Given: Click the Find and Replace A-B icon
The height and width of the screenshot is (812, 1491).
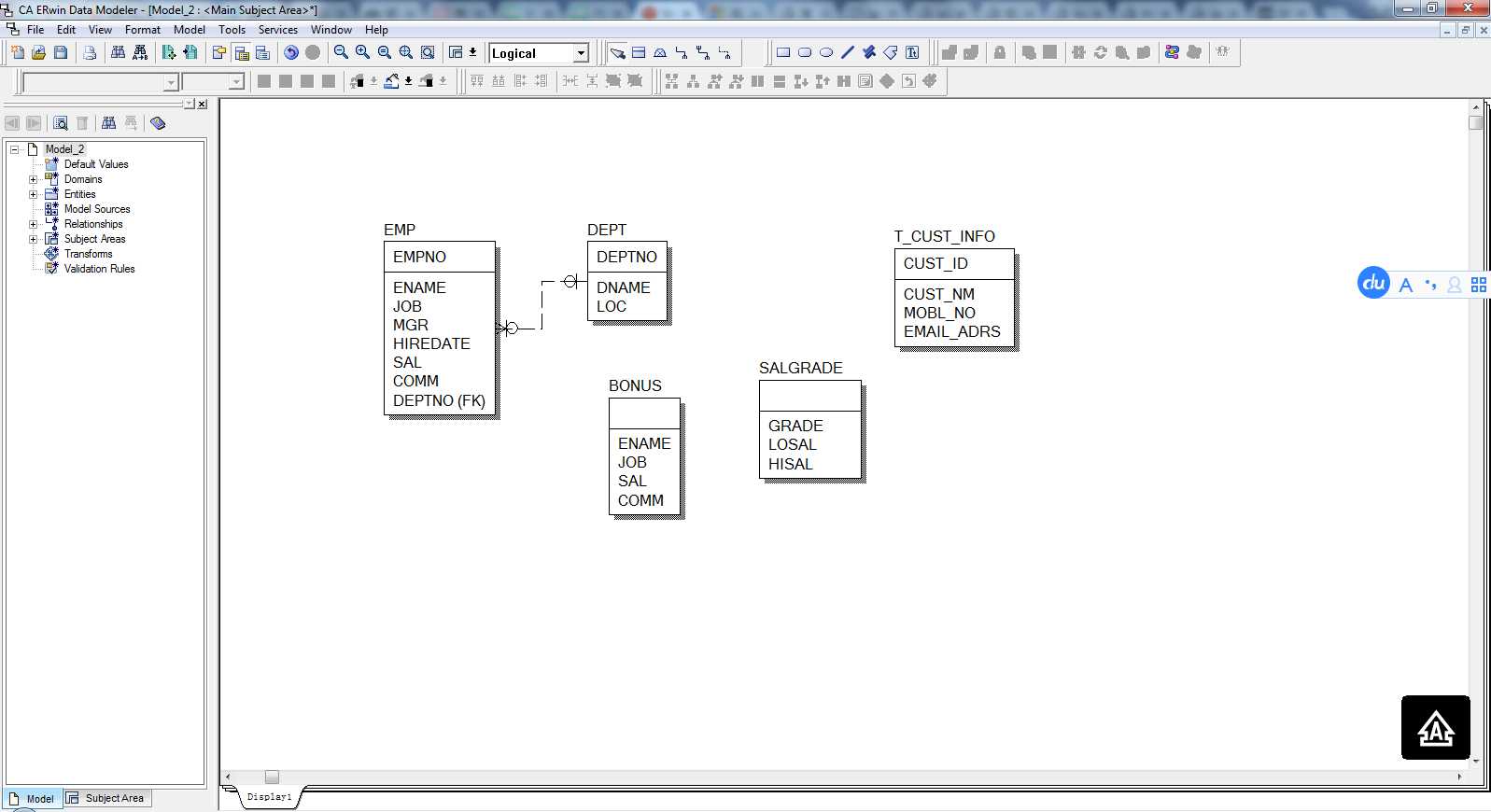Looking at the screenshot, I should click(140, 52).
